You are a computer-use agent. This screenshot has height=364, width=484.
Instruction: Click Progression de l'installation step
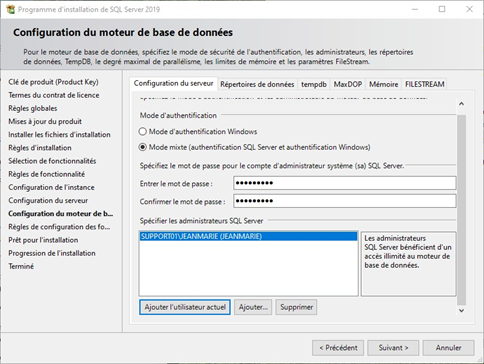tap(52, 253)
